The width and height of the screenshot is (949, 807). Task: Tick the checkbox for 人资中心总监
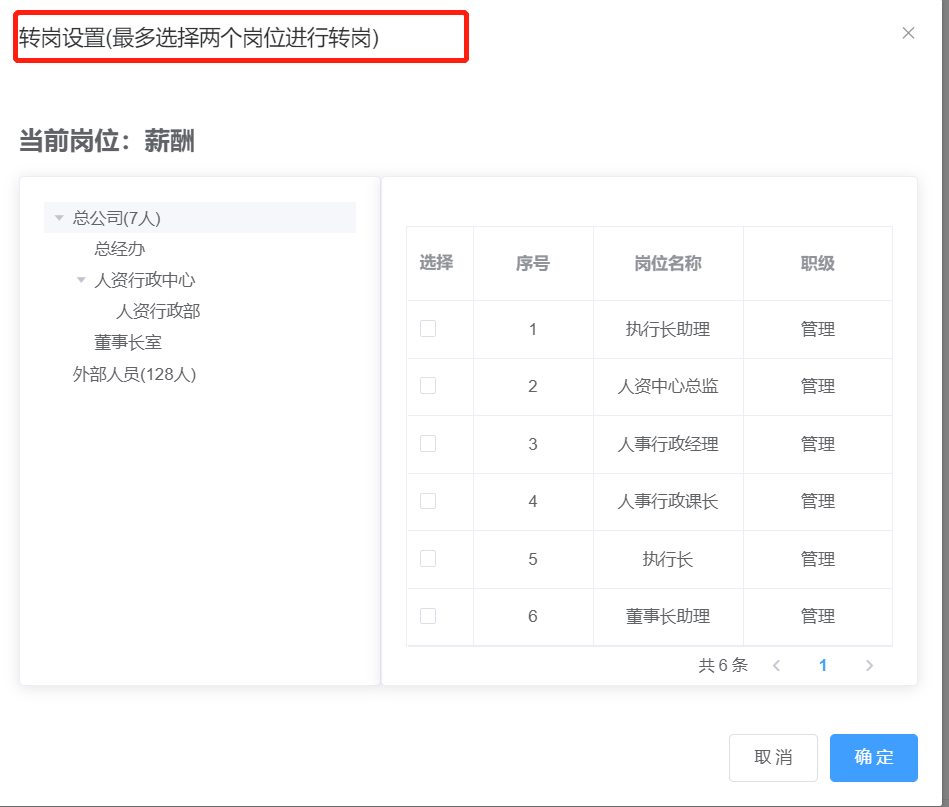(428, 386)
